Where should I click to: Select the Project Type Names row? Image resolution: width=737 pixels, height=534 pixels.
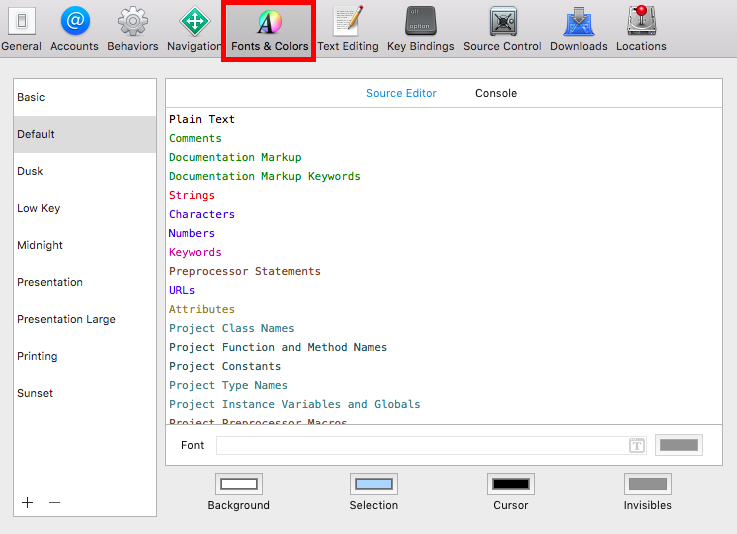(x=444, y=385)
